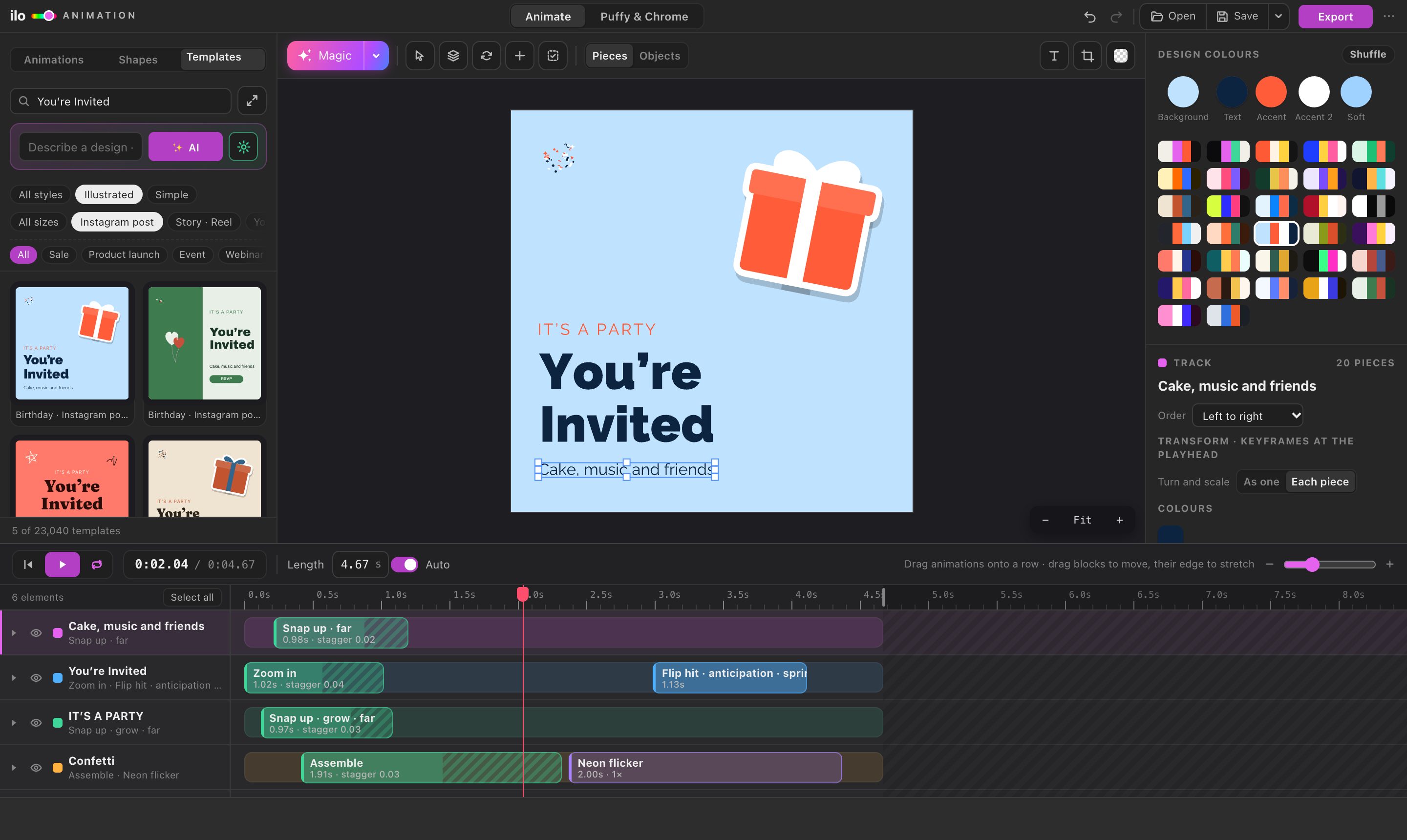Screen dimensions: 1407x840
Task: Expand the template panel fullscreen icon
Action: click(252, 101)
